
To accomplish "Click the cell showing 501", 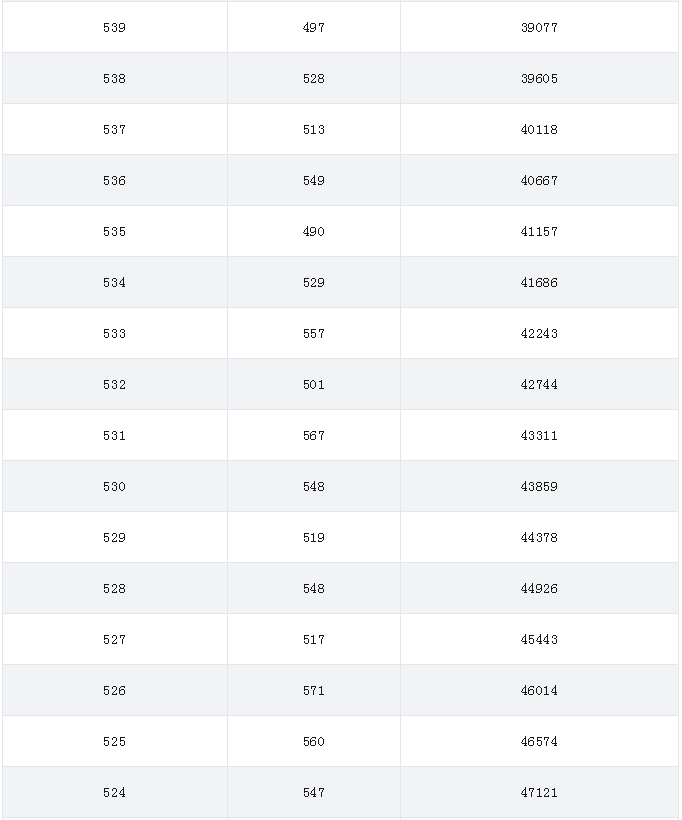I will click(314, 384).
